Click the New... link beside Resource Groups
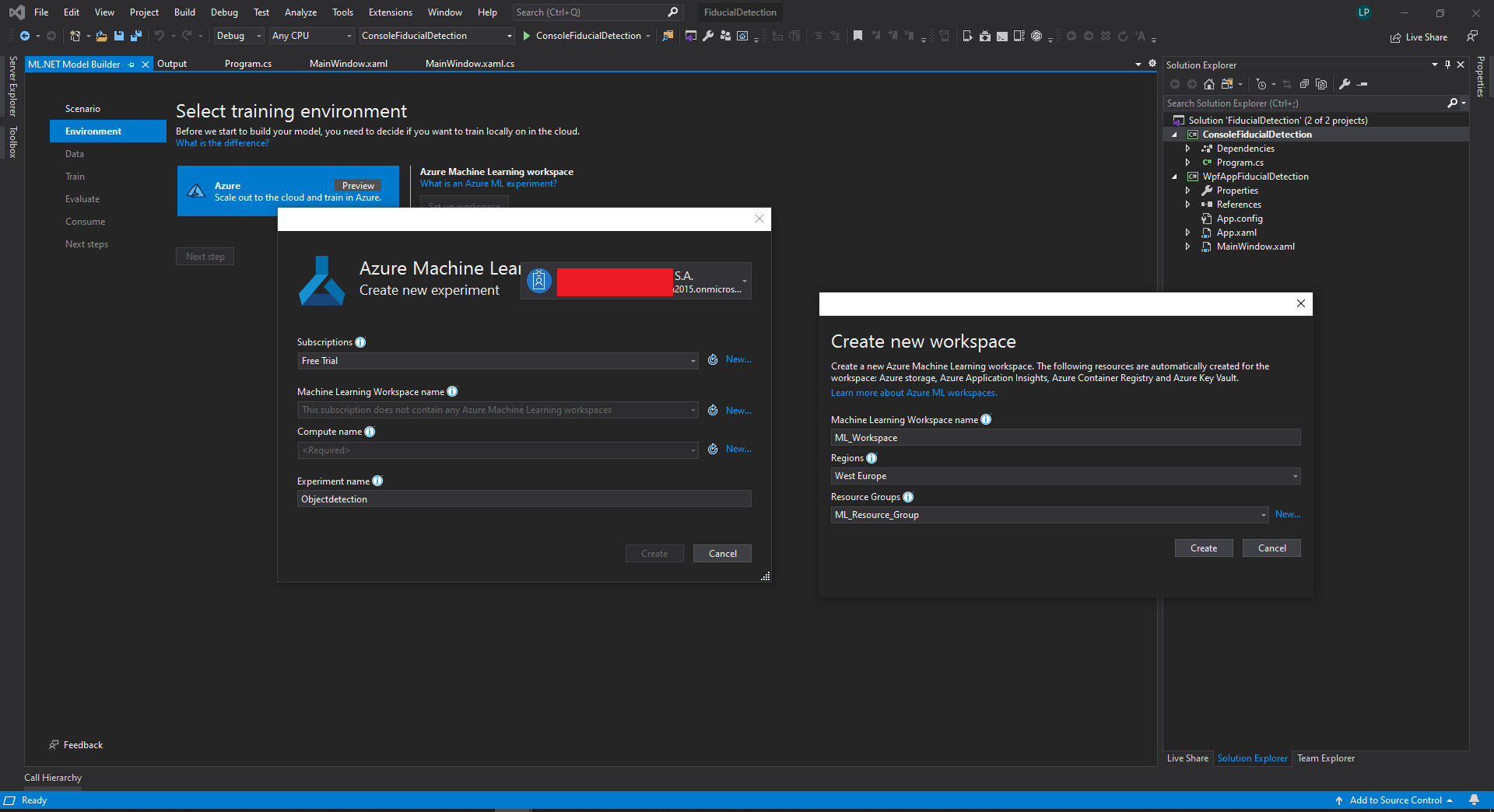The width and height of the screenshot is (1494, 812). [x=1288, y=514]
